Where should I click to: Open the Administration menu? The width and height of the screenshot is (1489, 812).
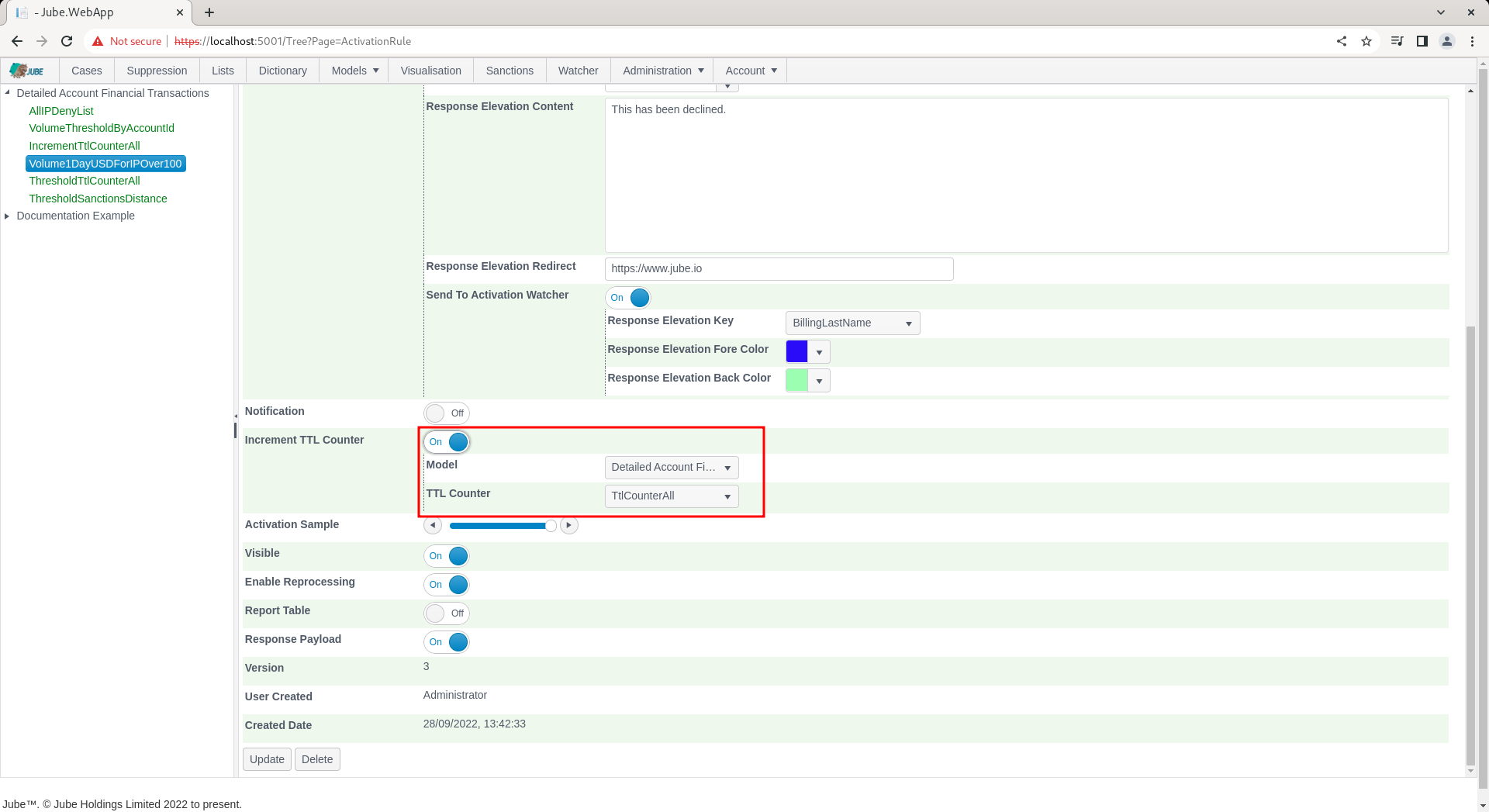point(662,71)
